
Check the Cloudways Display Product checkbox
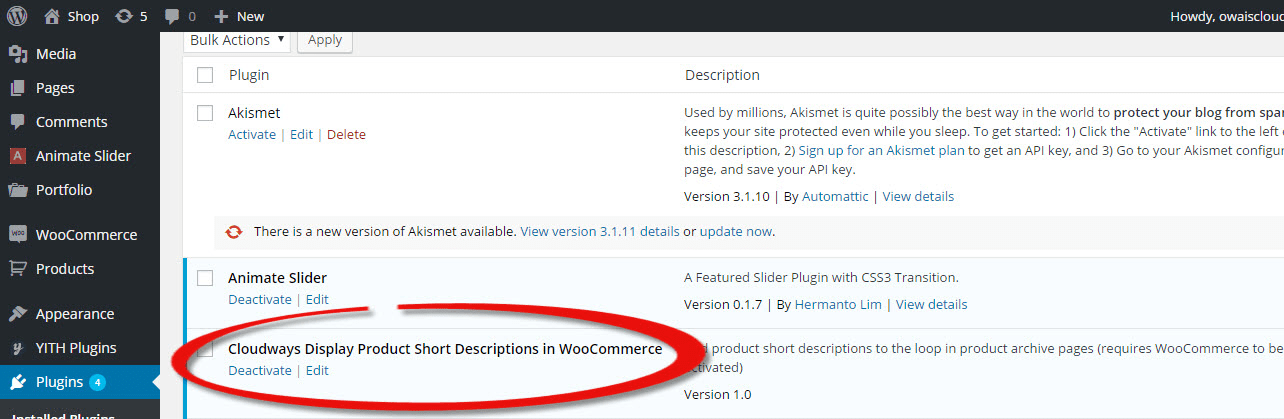205,349
